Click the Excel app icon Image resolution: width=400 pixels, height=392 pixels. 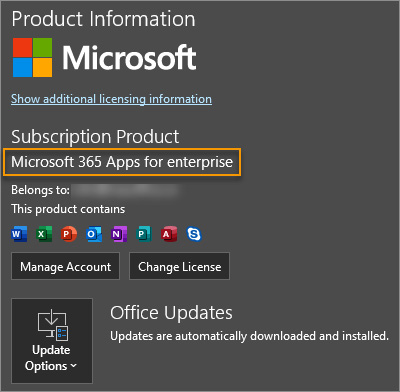pyautogui.click(x=44, y=234)
